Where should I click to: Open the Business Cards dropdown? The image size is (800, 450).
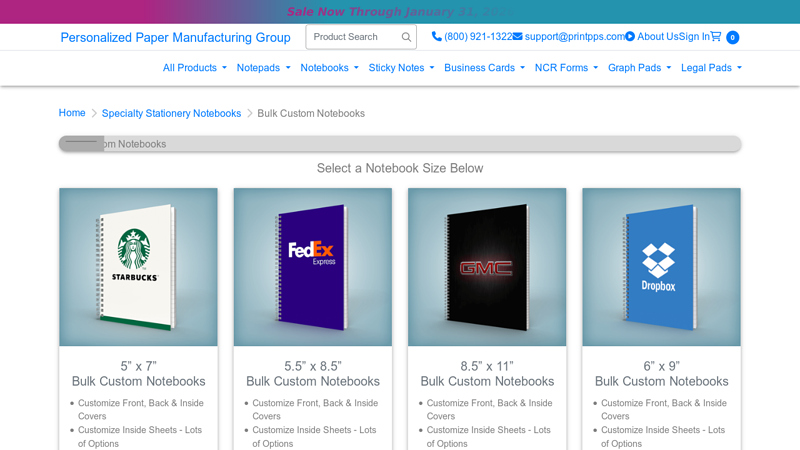click(x=484, y=67)
